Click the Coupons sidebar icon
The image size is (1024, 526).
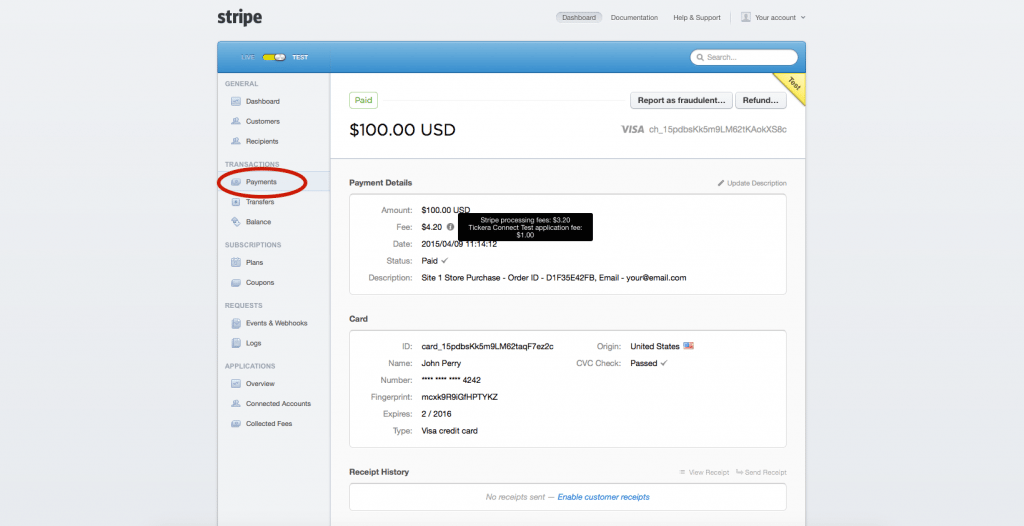point(236,283)
